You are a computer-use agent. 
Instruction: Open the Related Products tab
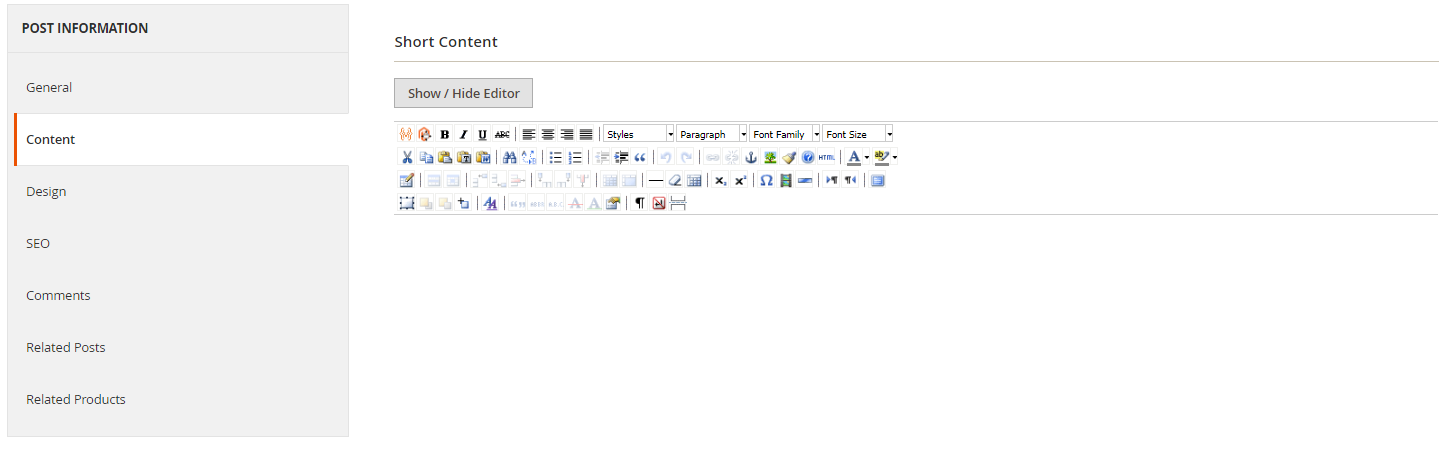point(76,399)
